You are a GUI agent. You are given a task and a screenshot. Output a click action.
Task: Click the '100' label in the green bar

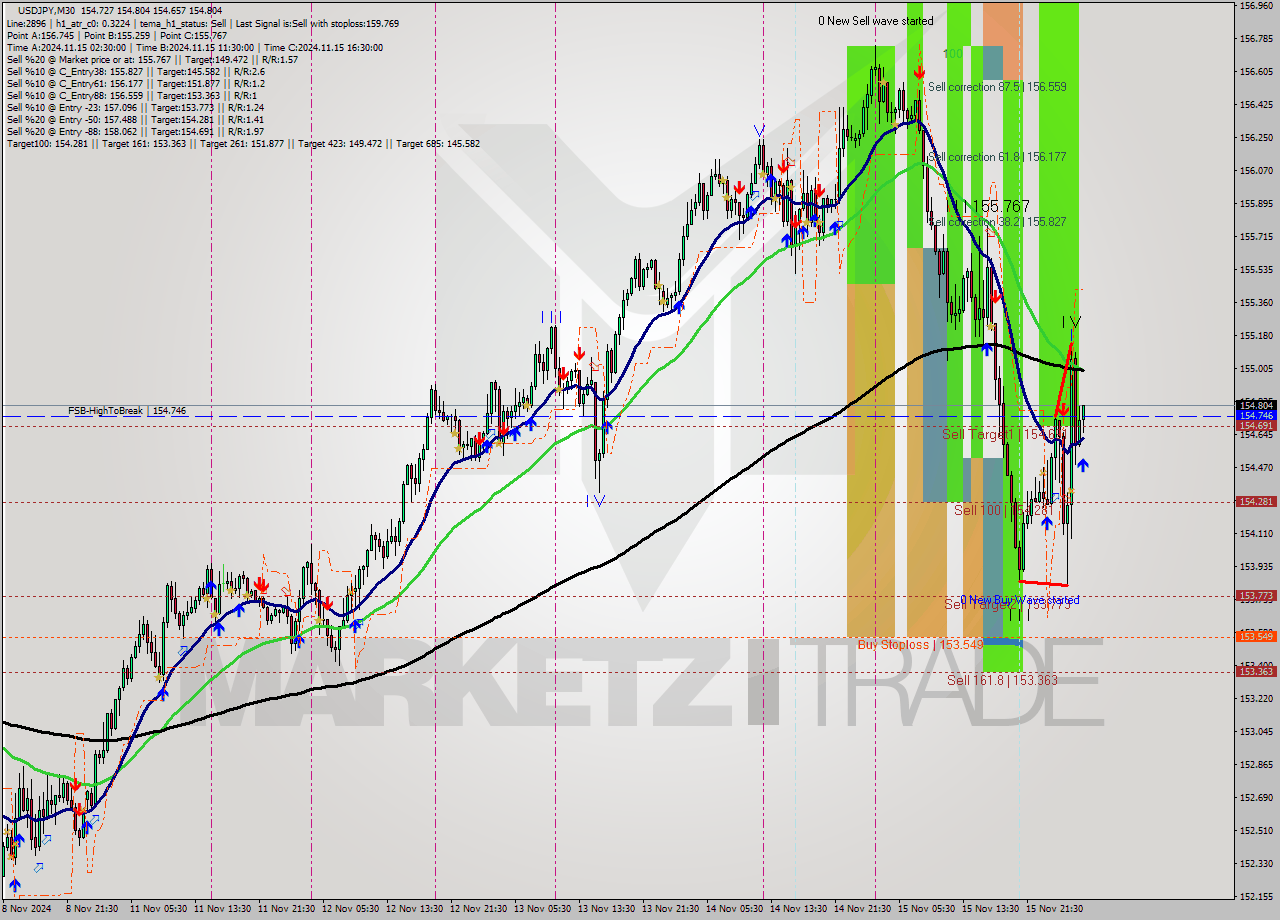click(953, 53)
